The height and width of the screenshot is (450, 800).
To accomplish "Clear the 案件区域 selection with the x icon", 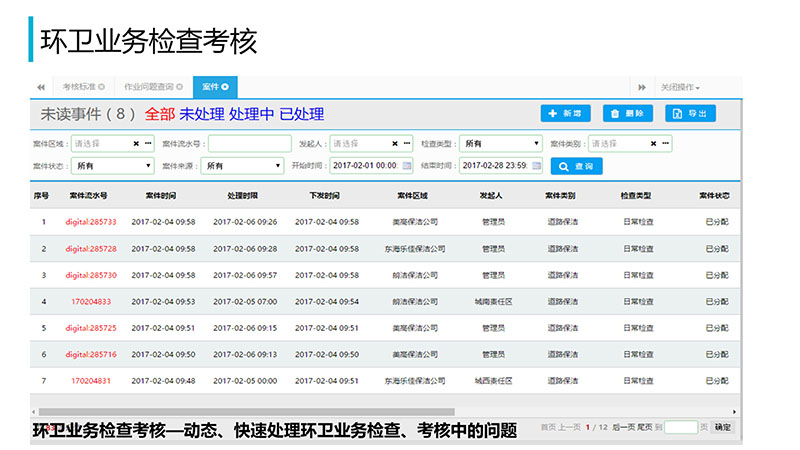I will point(136,144).
